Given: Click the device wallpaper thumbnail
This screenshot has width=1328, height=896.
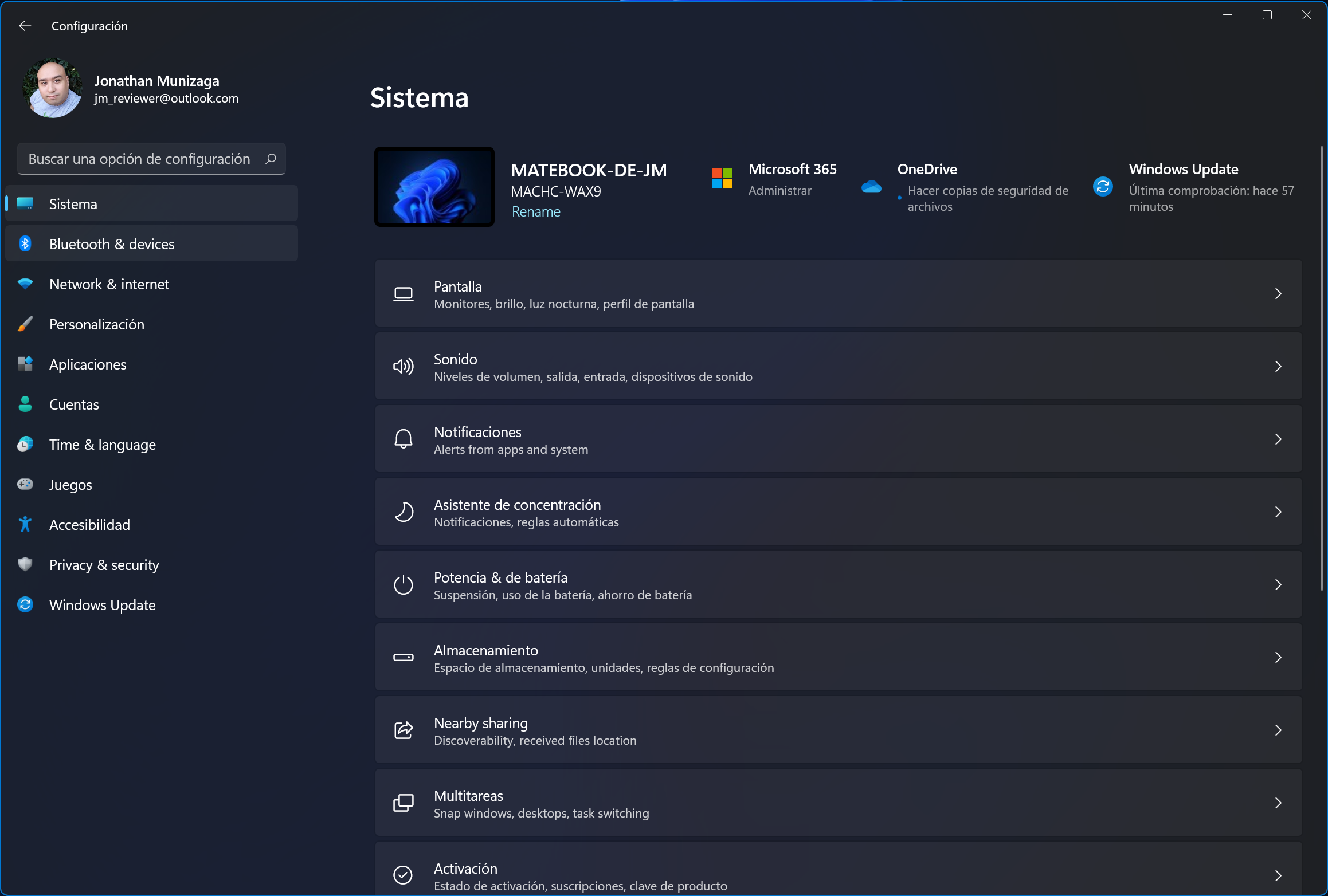Looking at the screenshot, I should pyautogui.click(x=434, y=187).
